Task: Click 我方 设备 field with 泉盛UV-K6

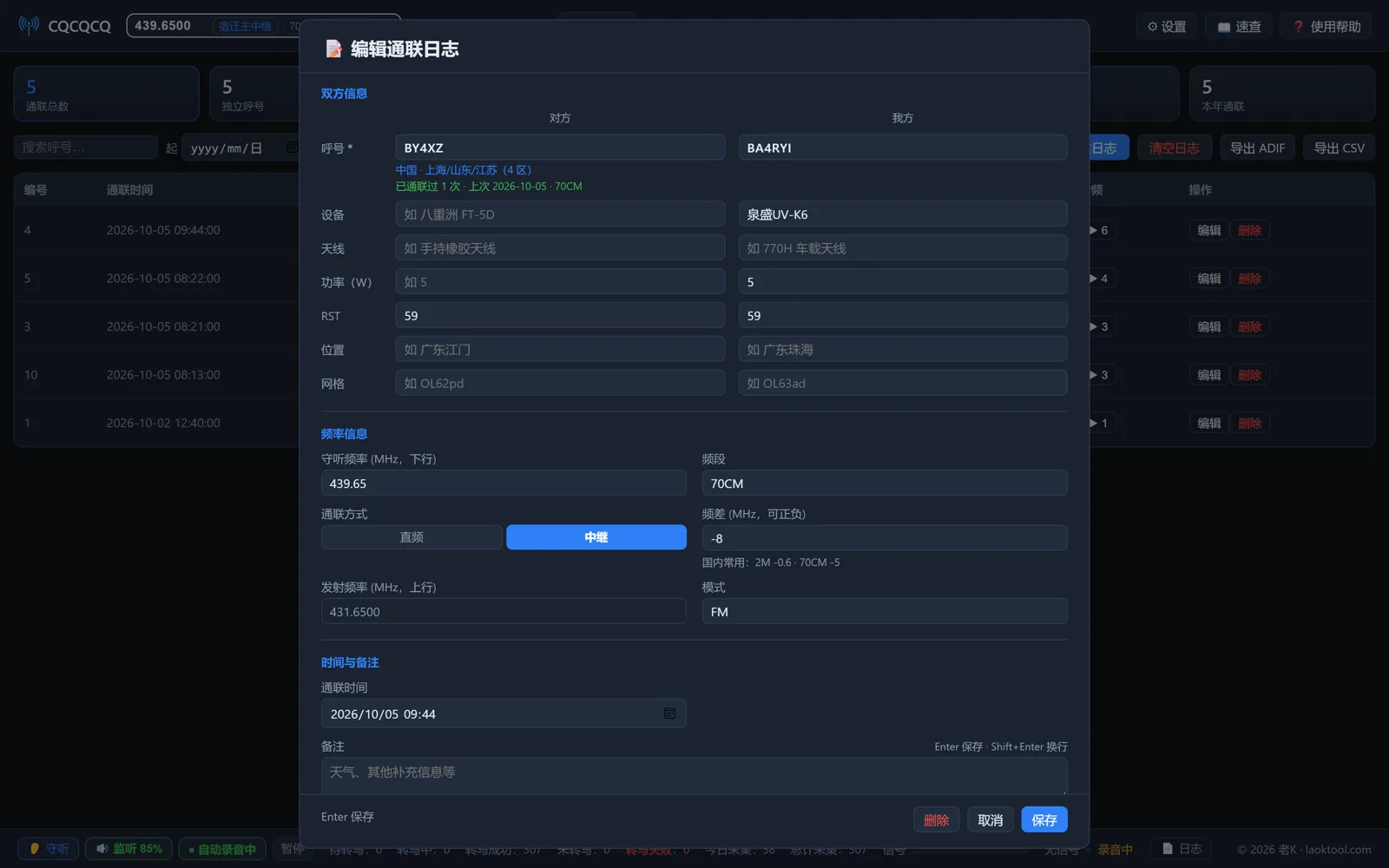Action: pos(903,214)
